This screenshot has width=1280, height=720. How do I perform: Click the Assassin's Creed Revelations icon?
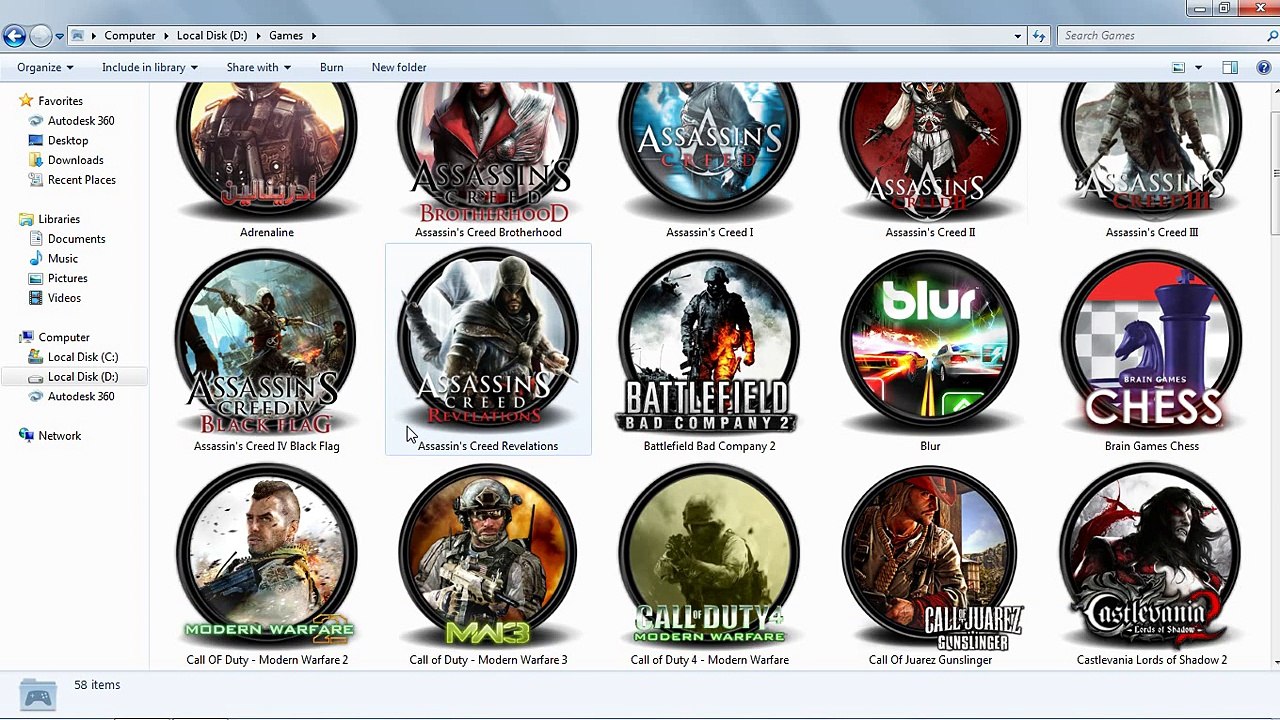[x=488, y=342]
